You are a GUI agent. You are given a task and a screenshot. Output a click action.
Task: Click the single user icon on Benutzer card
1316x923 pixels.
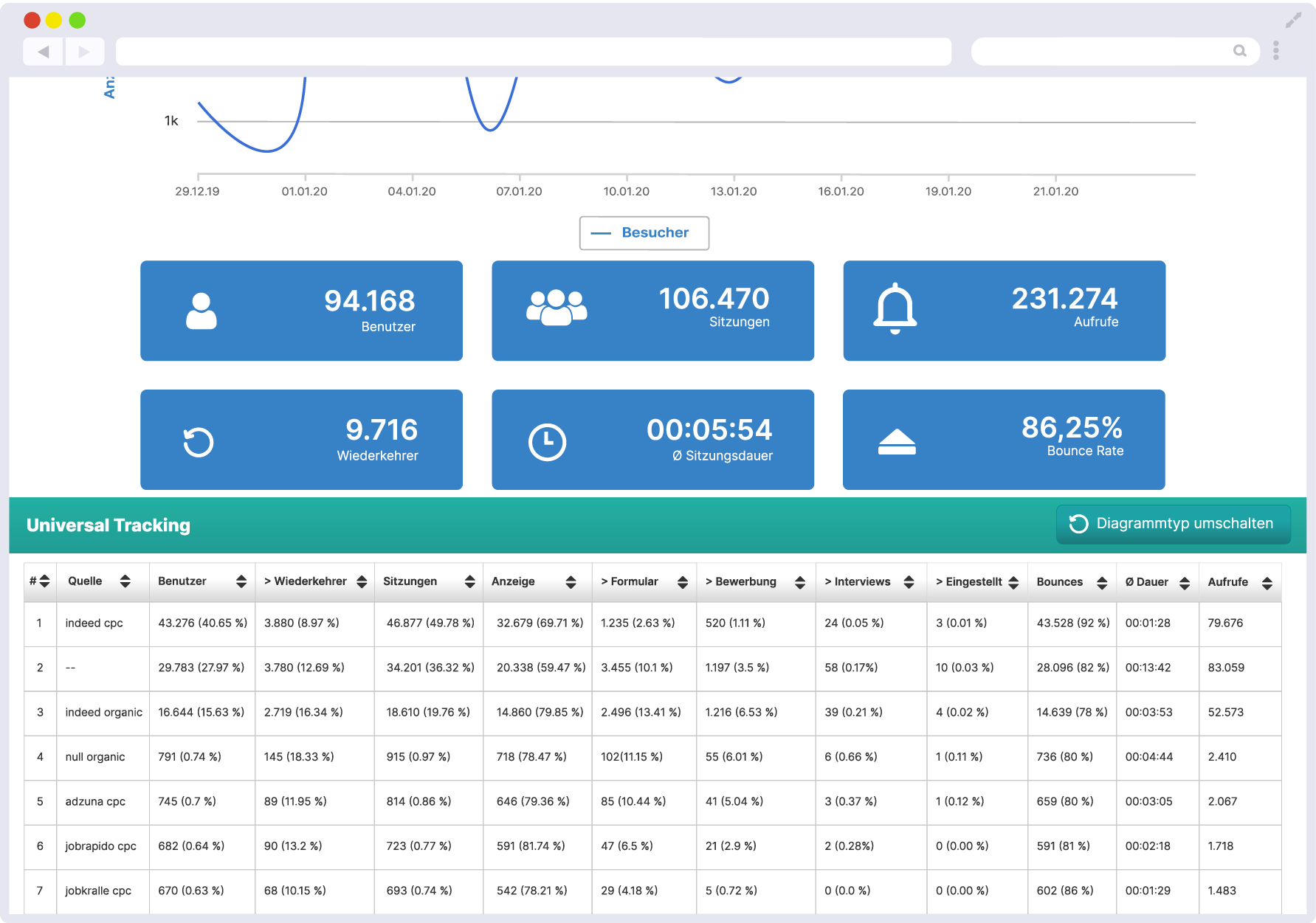201,311
